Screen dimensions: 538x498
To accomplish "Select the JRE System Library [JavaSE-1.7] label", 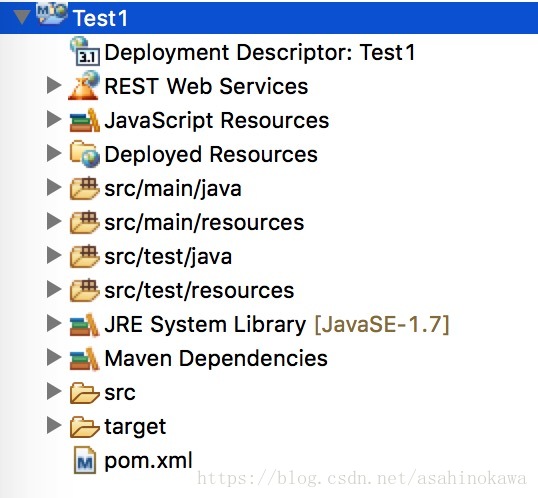I will tap(277, 324).
